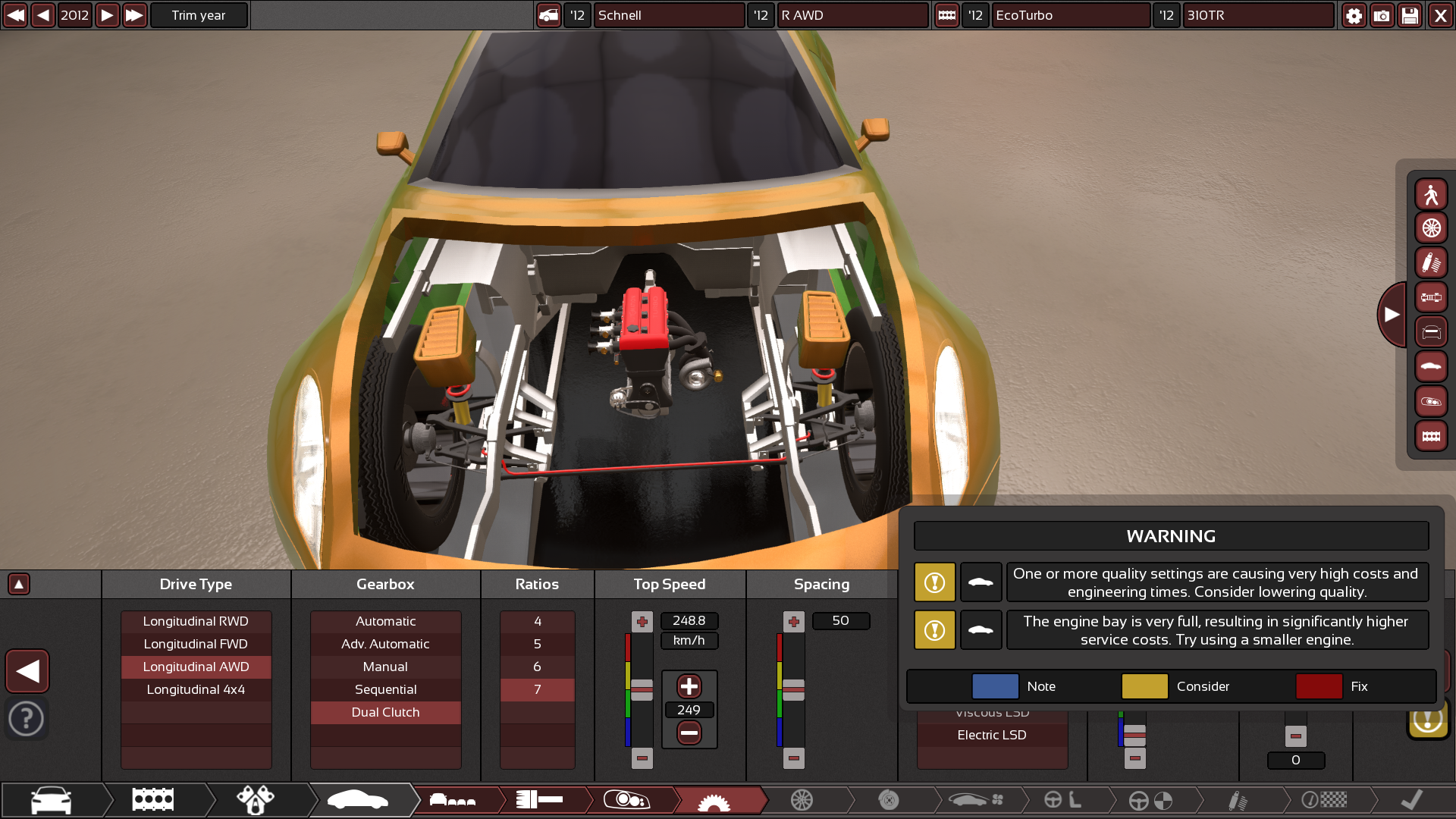1456x819 pixels.
Task: Collapse the bottom panel with up arrow
Action: point(18,584)
